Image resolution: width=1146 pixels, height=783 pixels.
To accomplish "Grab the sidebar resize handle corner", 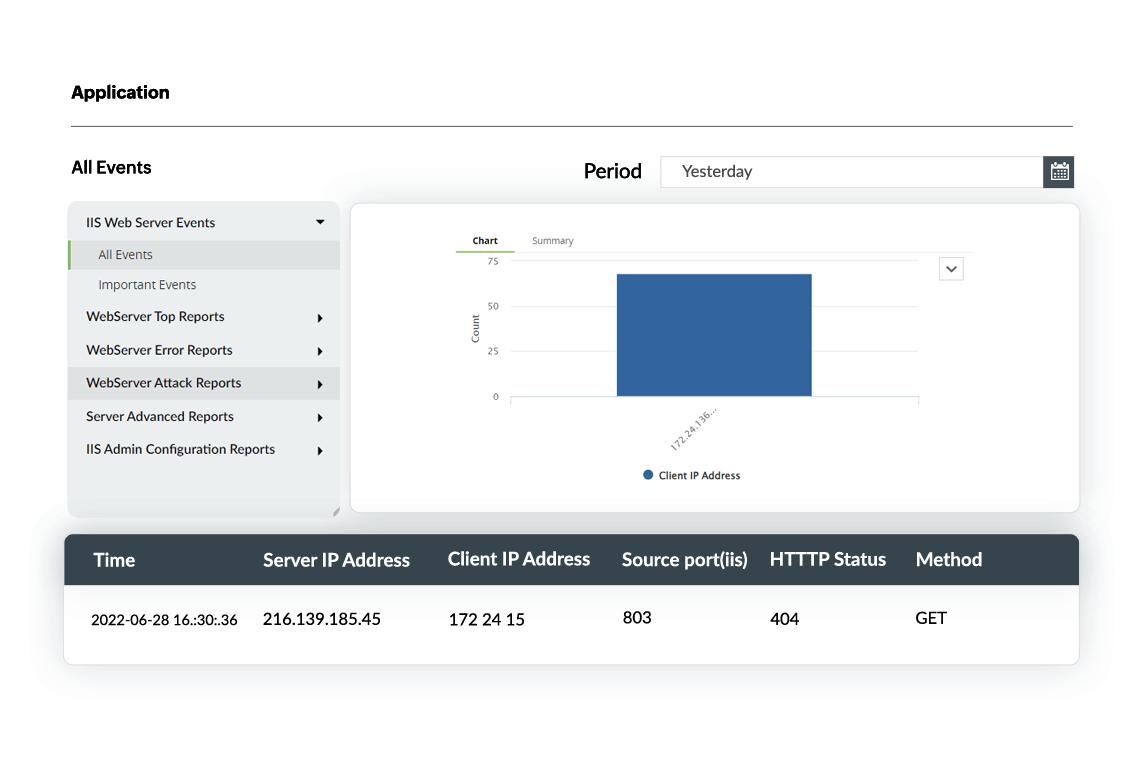I will tap(335, 512).
